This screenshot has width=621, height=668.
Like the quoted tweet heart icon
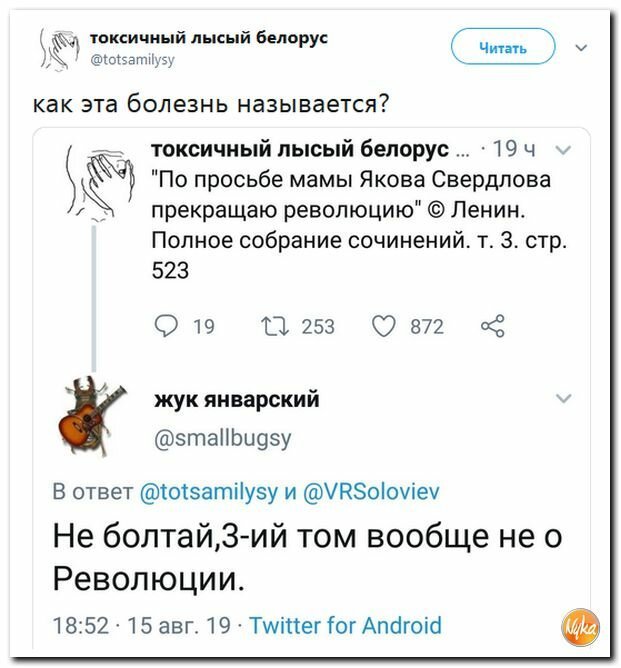tap(384, 327)
